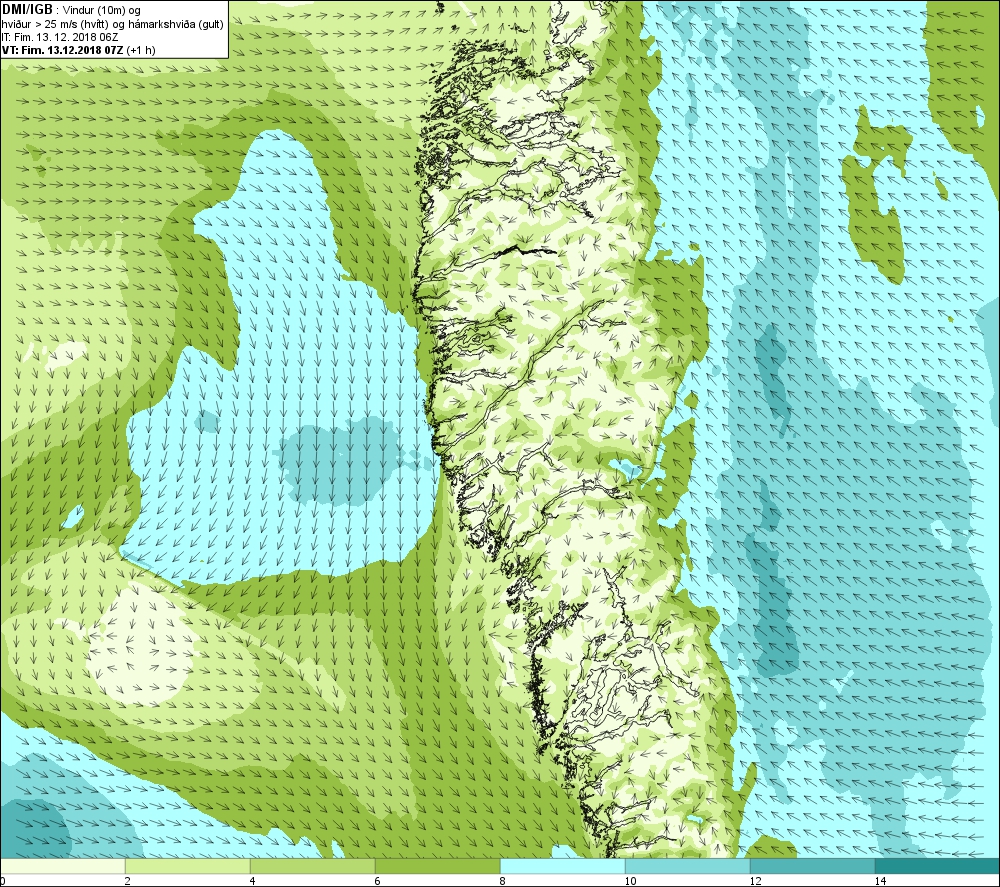The height and width of the screenshot is (887, 1000).
Task: Click the 8–10 m/s light cyan swatch
Action: (562, 866)
